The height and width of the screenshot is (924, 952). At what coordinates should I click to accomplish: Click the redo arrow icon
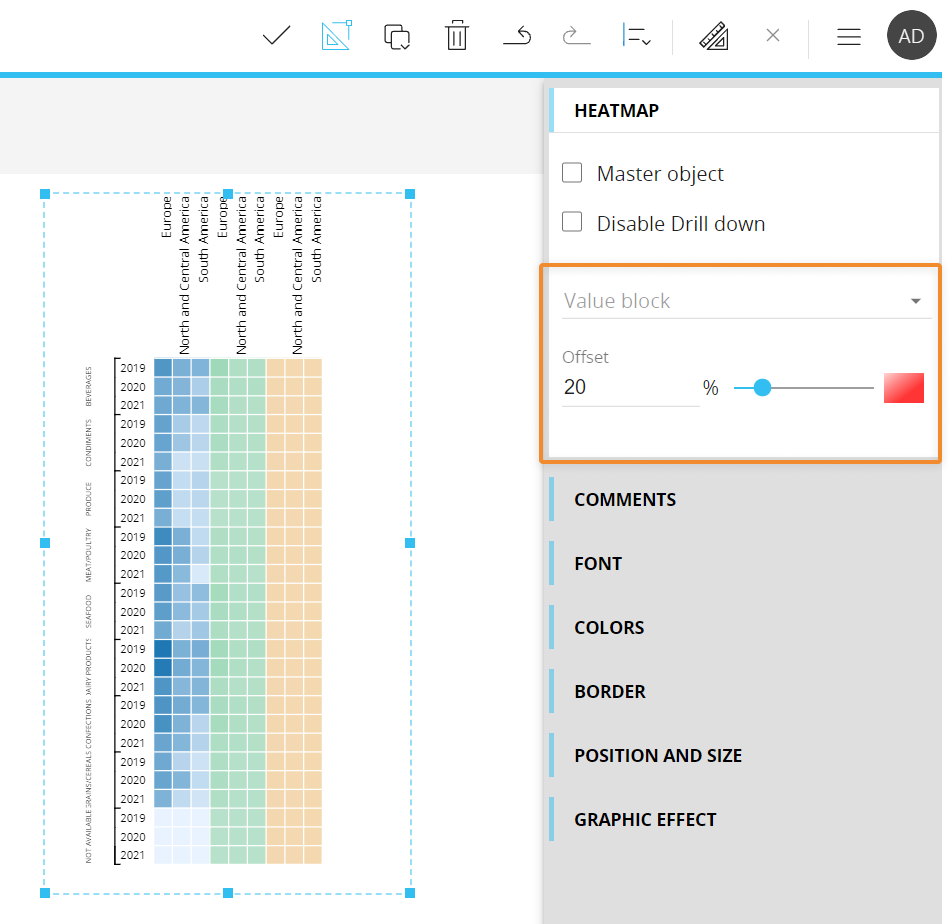click(576, 37)
